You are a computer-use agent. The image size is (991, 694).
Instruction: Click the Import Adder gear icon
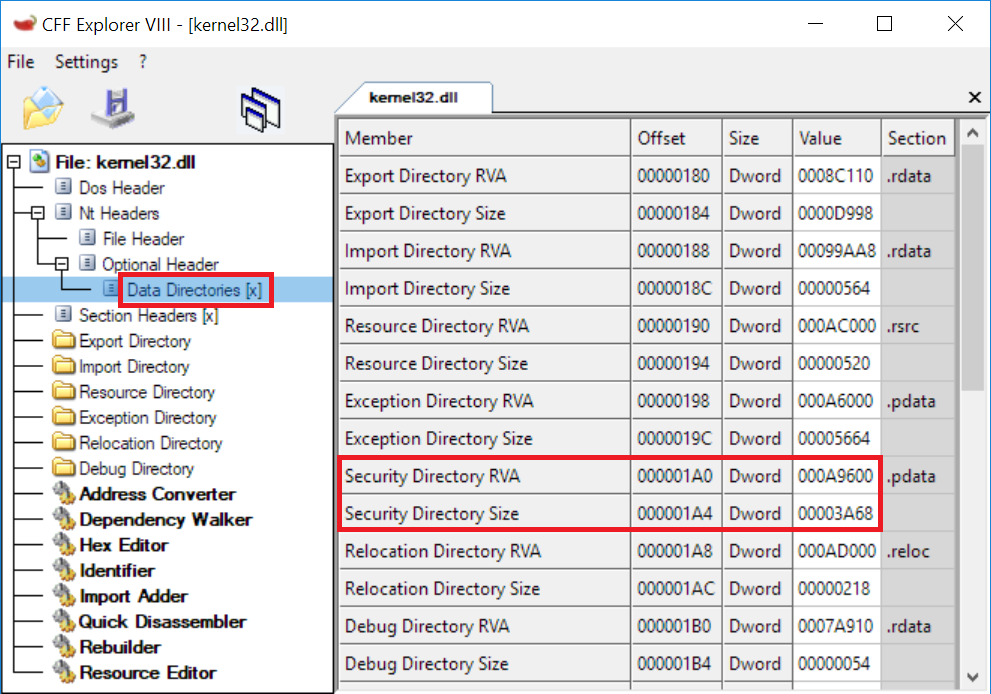click(64, 595)
